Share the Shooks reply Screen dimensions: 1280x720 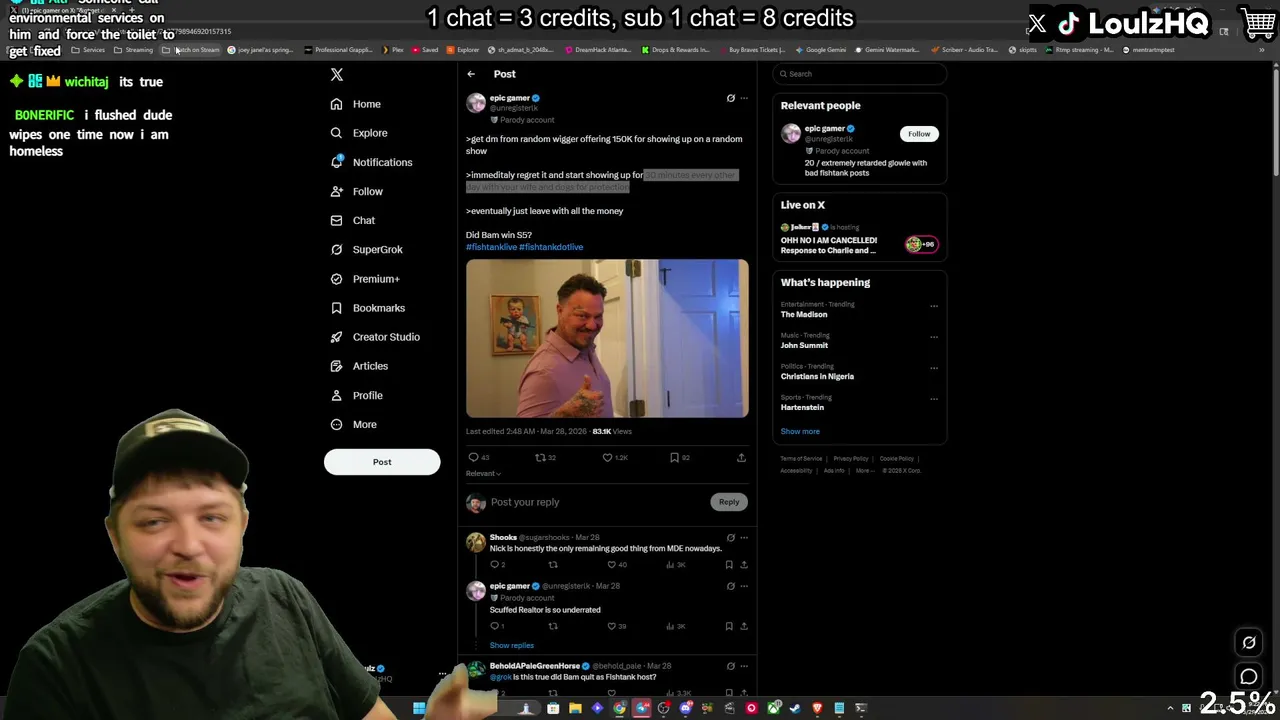743,565
